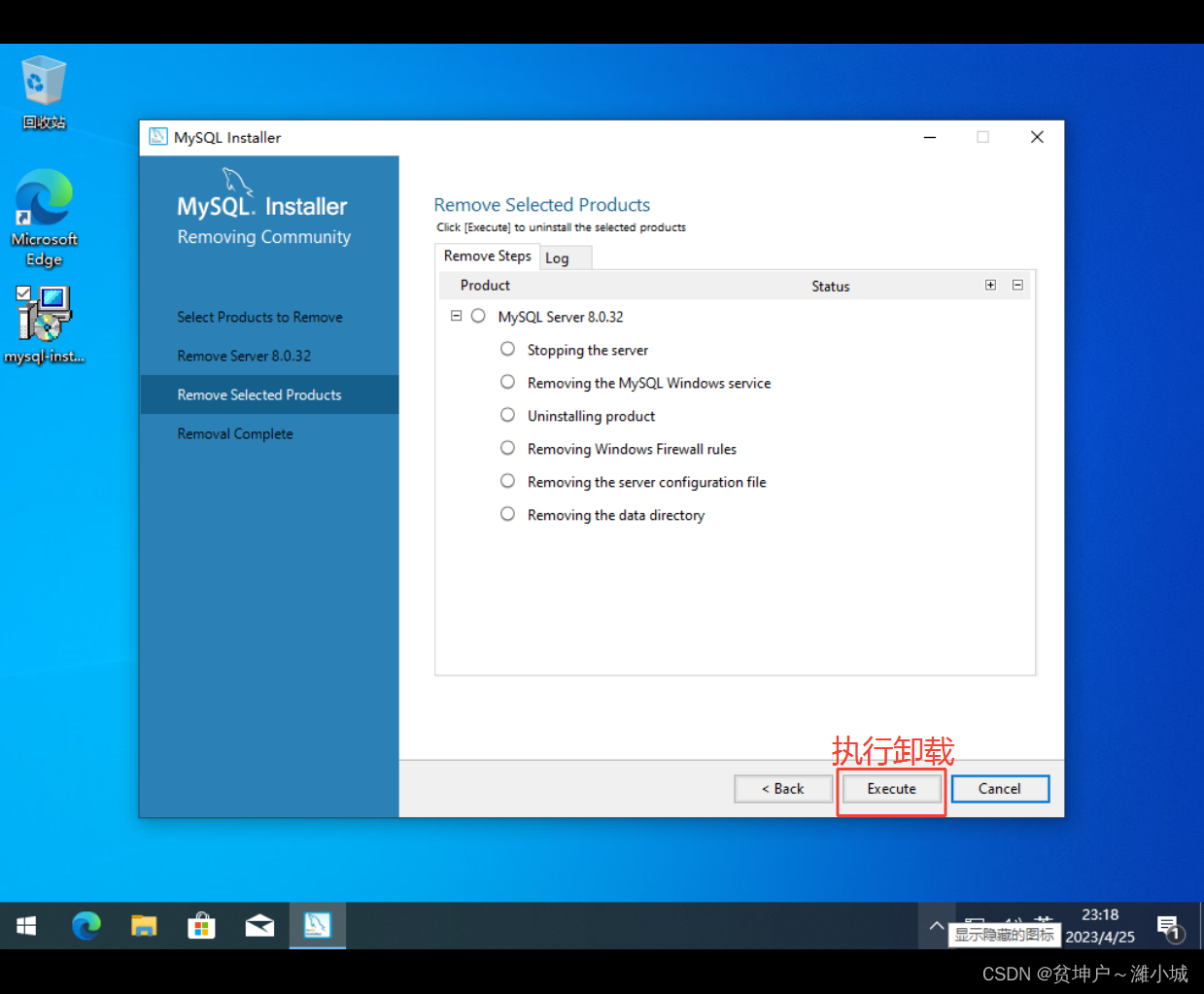Click the Removing the data directory circle
The image size is (1204, 994).
click(507, 514)
